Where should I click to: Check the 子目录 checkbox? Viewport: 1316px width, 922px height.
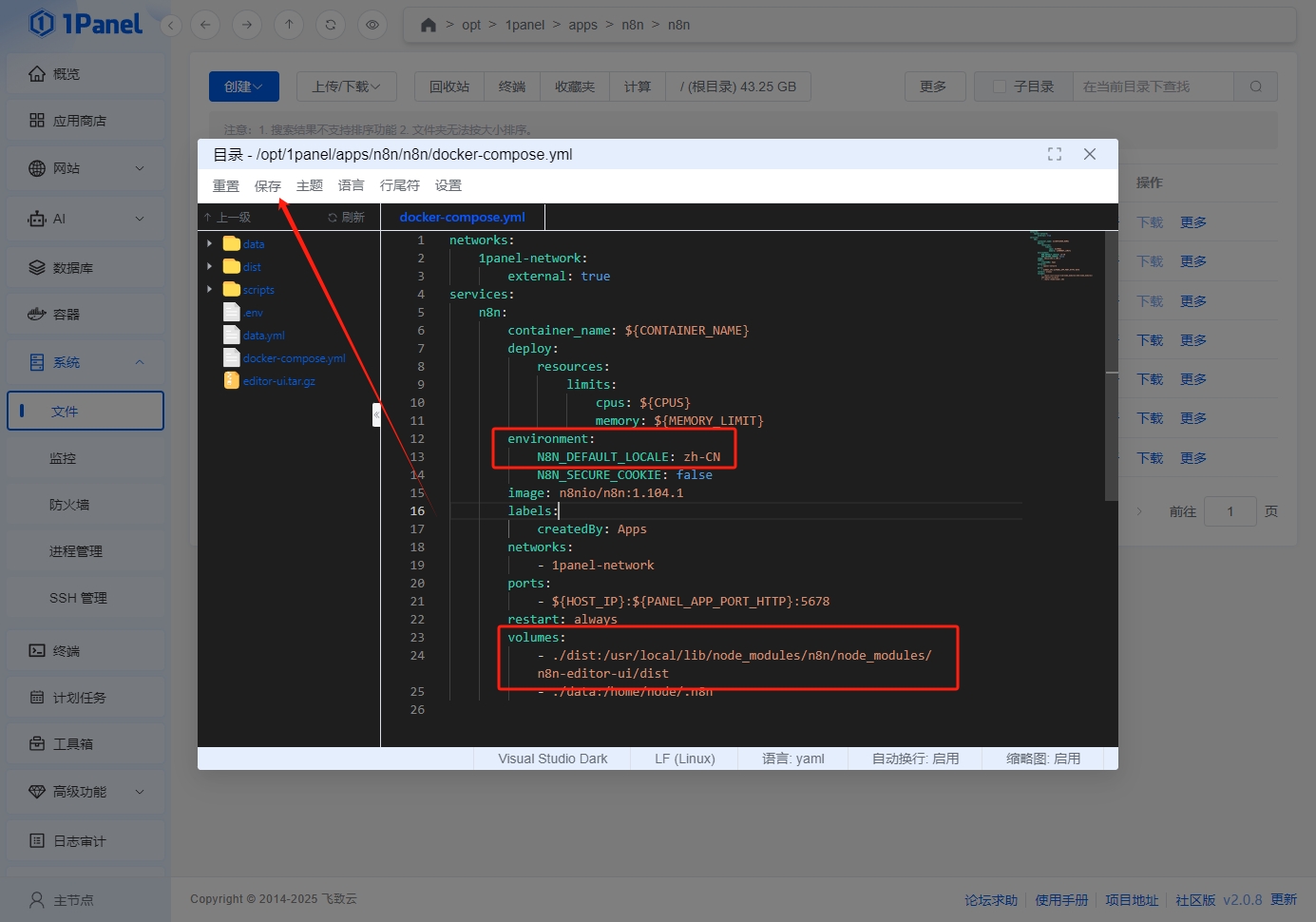(x=999, y=86)
